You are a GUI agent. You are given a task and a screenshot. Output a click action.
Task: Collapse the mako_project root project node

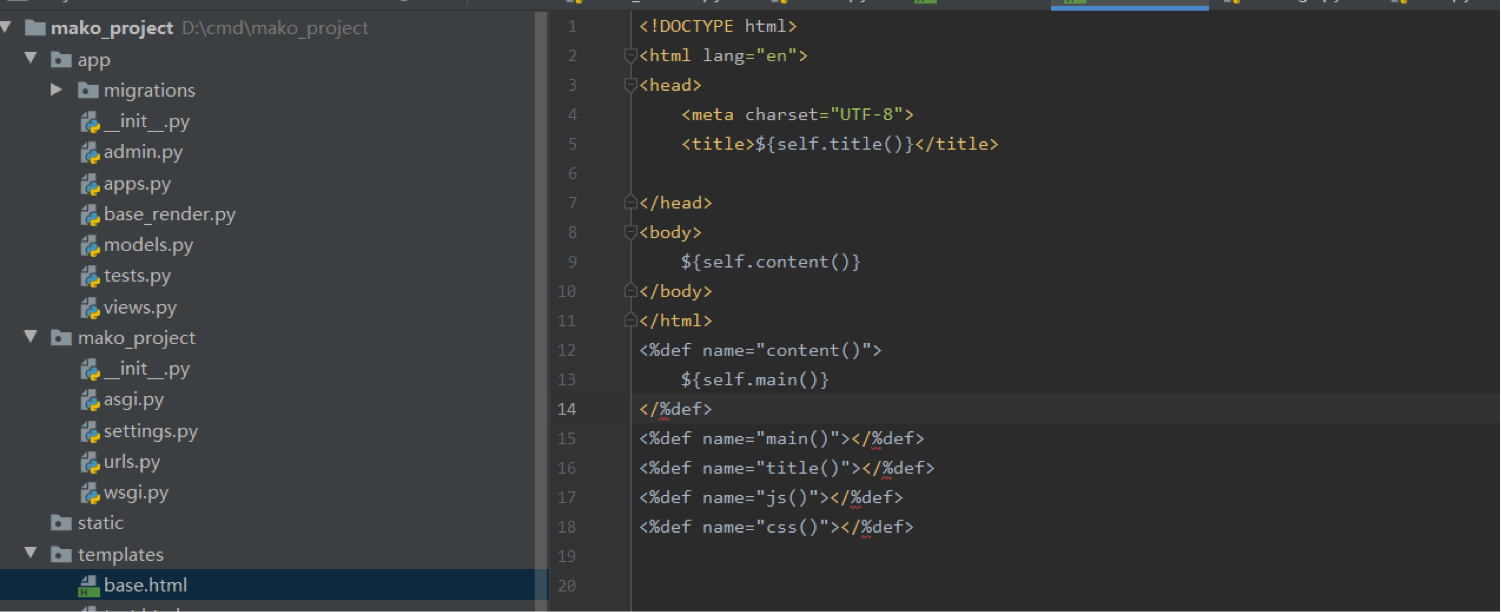click(x=8, y=28)
